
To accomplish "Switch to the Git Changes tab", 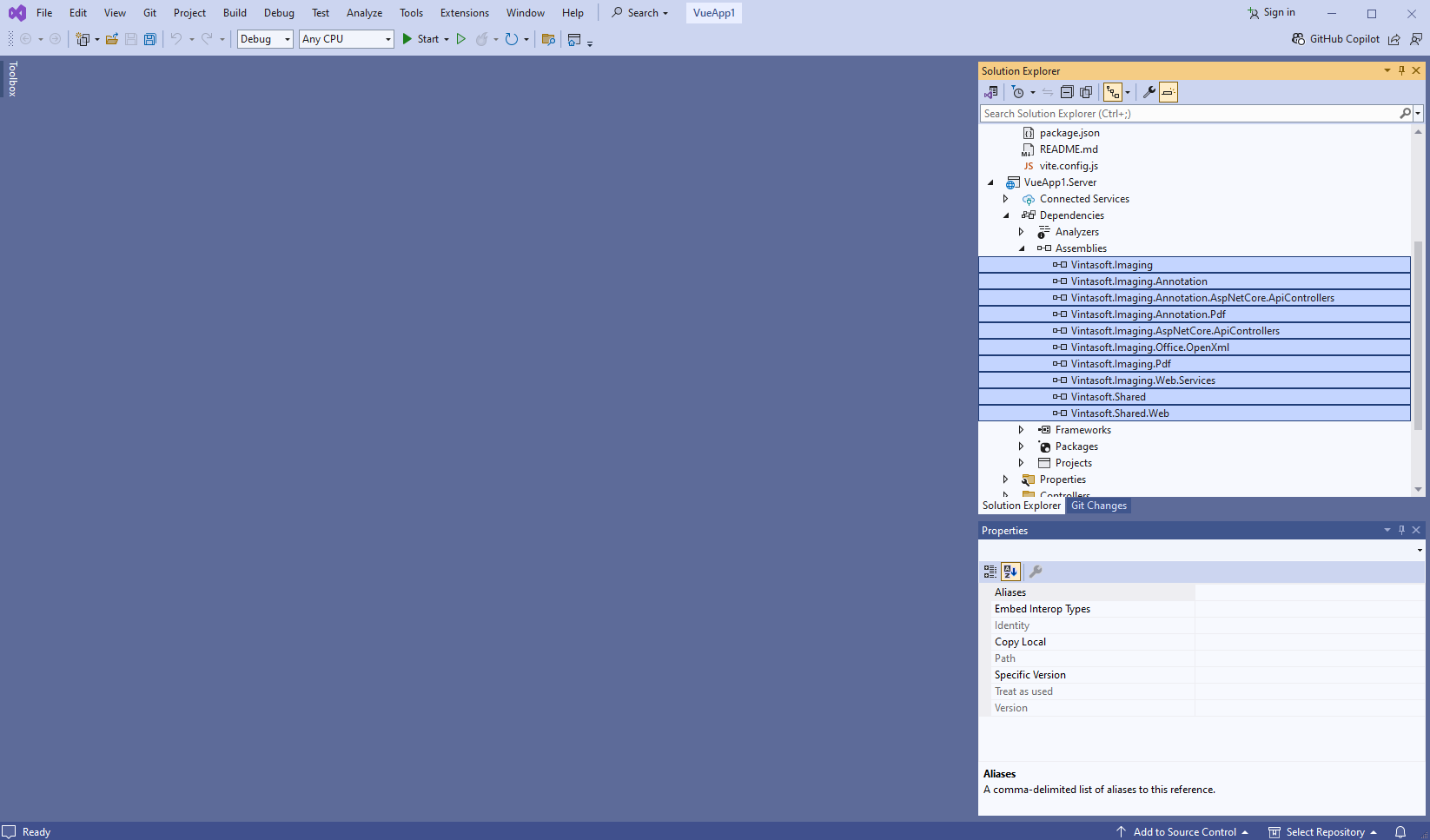I will click(x=1098, y=506).
